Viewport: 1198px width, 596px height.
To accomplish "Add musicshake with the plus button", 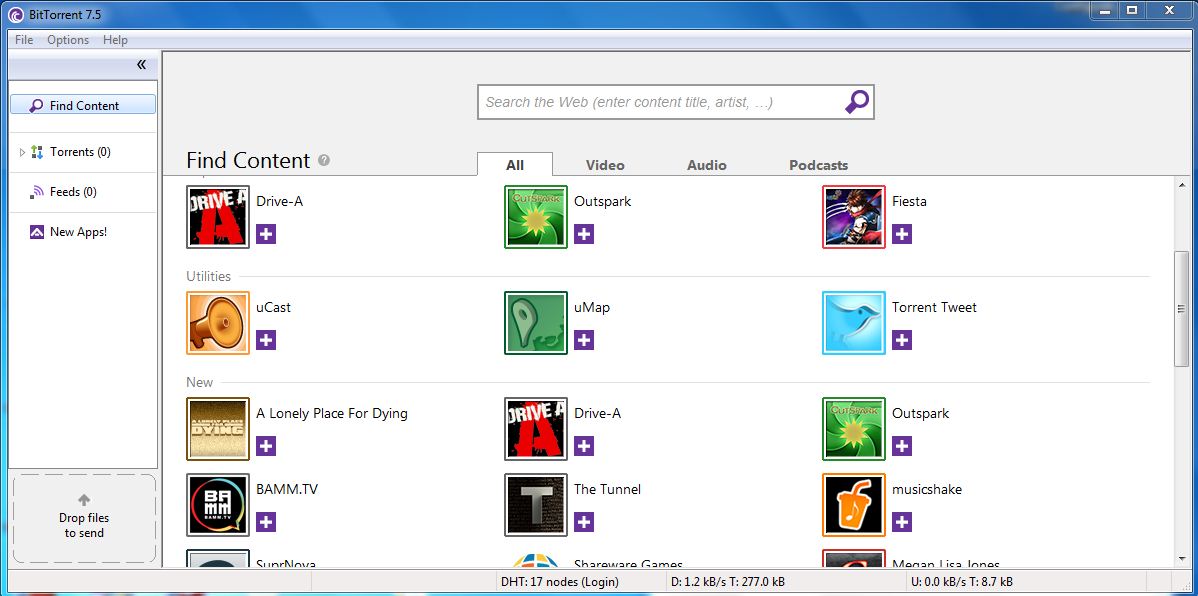I will (x=902, y=522).
